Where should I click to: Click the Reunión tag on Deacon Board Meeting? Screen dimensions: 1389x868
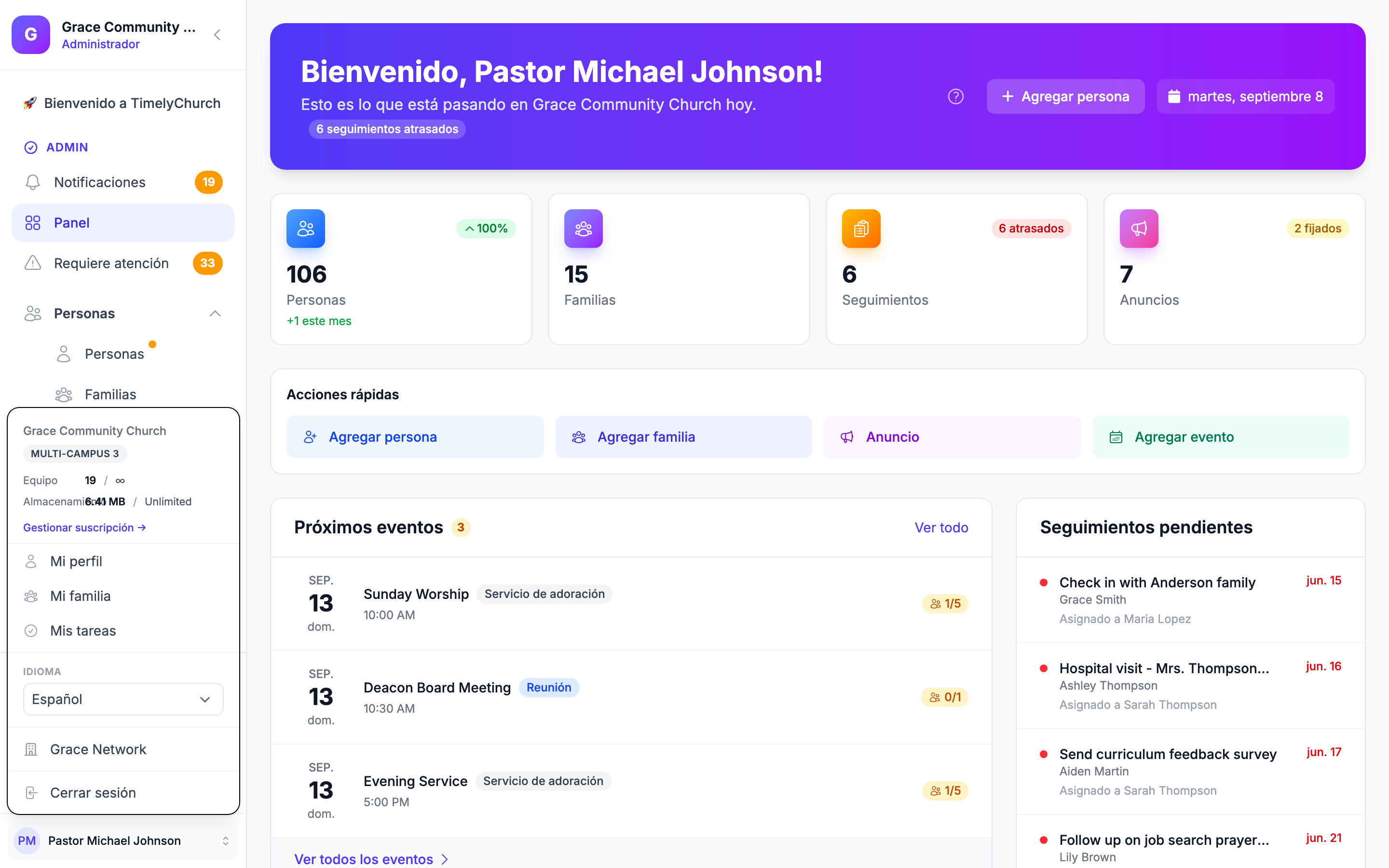tap(549, 688)
